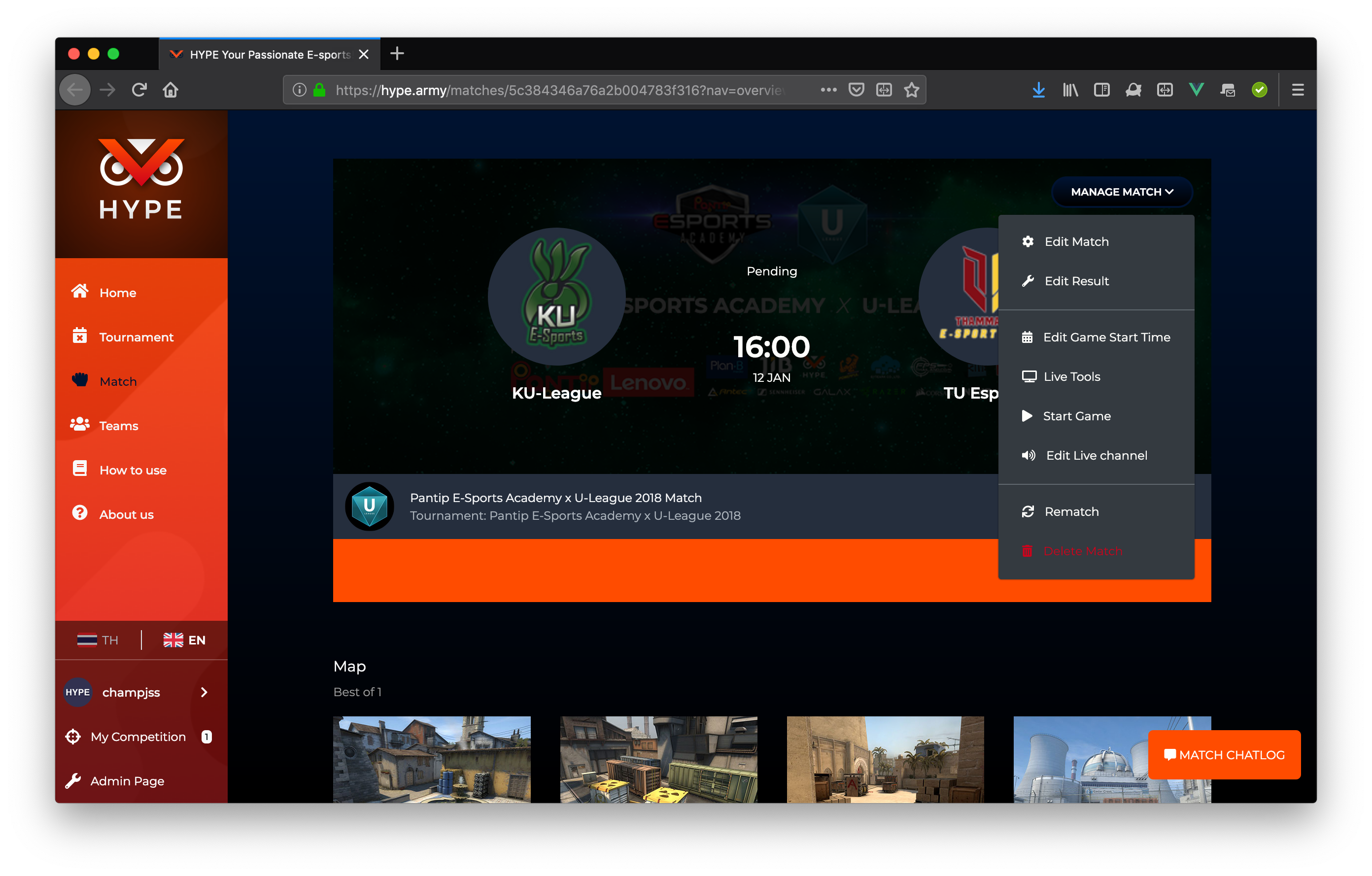Bookmark this page with star icon
Viewport: 1372px width, 876px height.
[912, 90]
